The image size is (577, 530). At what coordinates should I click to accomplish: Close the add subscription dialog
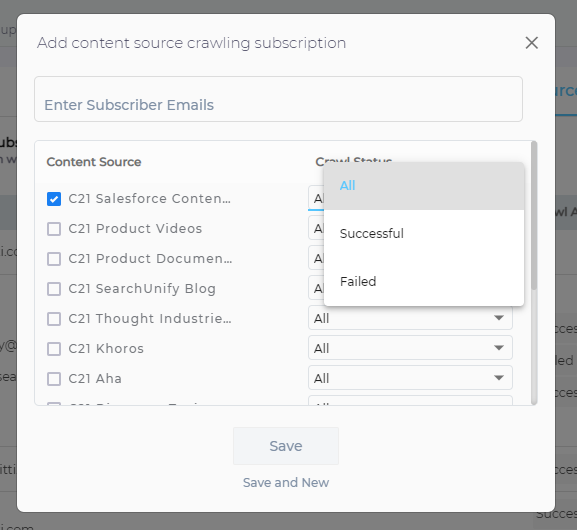(x=531, y=43)
